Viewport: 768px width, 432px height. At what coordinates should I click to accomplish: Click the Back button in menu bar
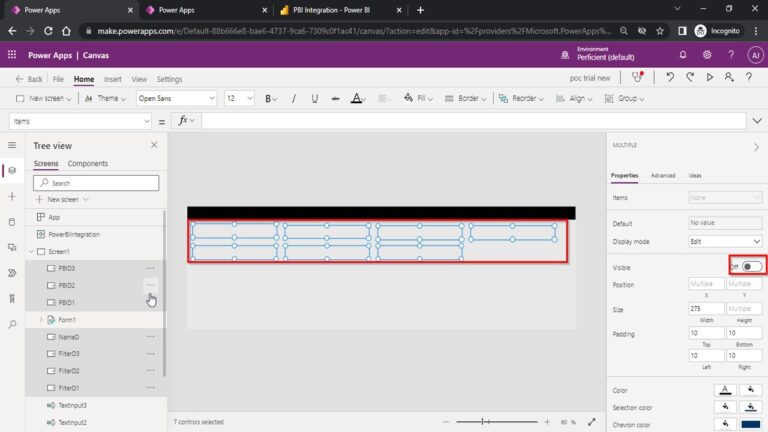(29, 78)
